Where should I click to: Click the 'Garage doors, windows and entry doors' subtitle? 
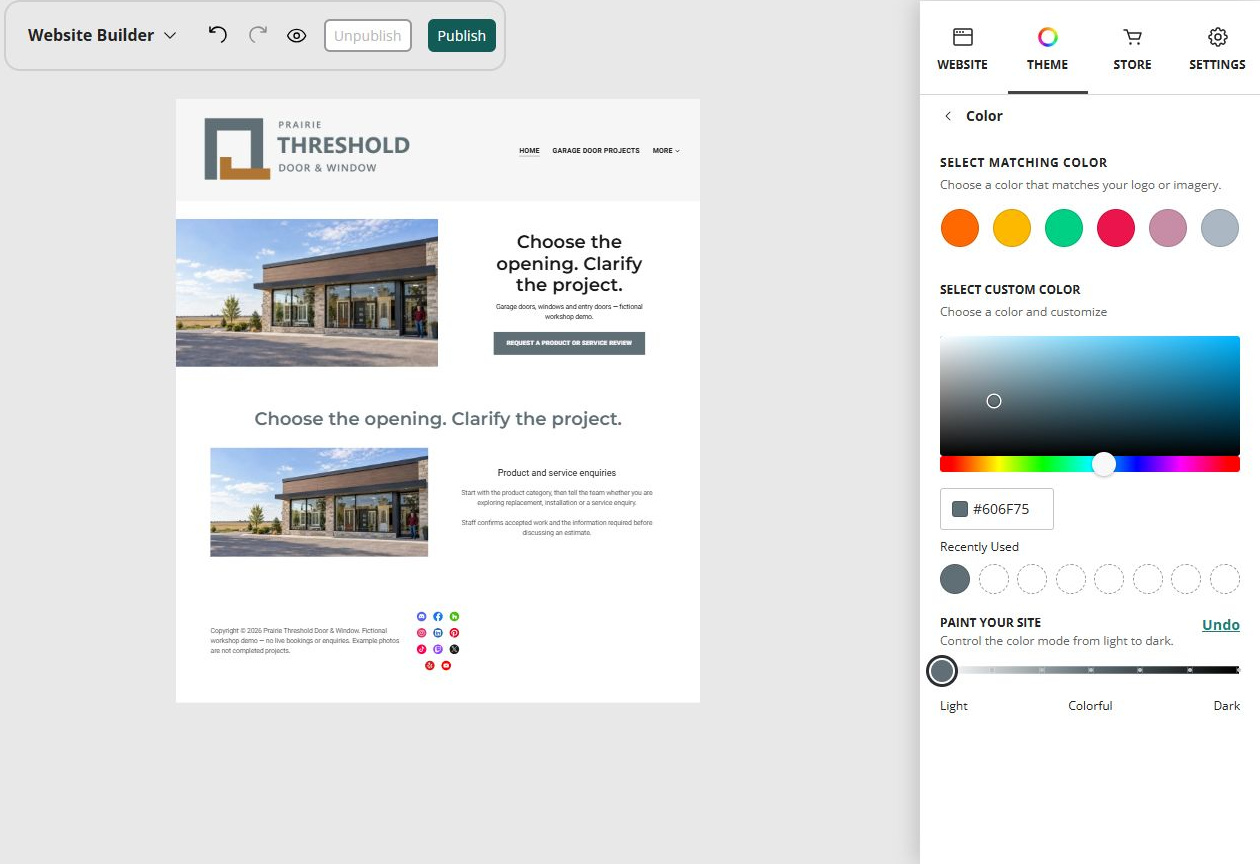569,311
